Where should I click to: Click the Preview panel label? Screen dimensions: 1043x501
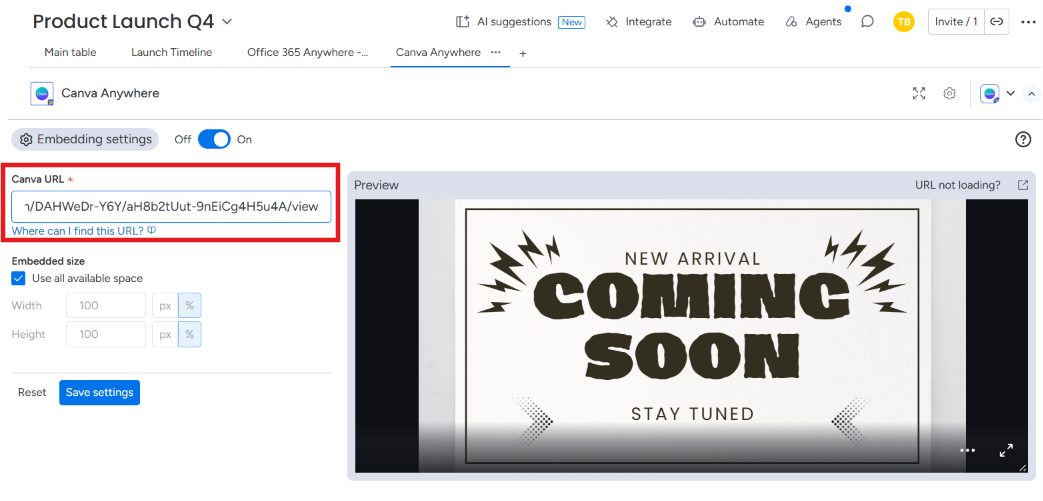pyautogui.click(x=376, y=185)
